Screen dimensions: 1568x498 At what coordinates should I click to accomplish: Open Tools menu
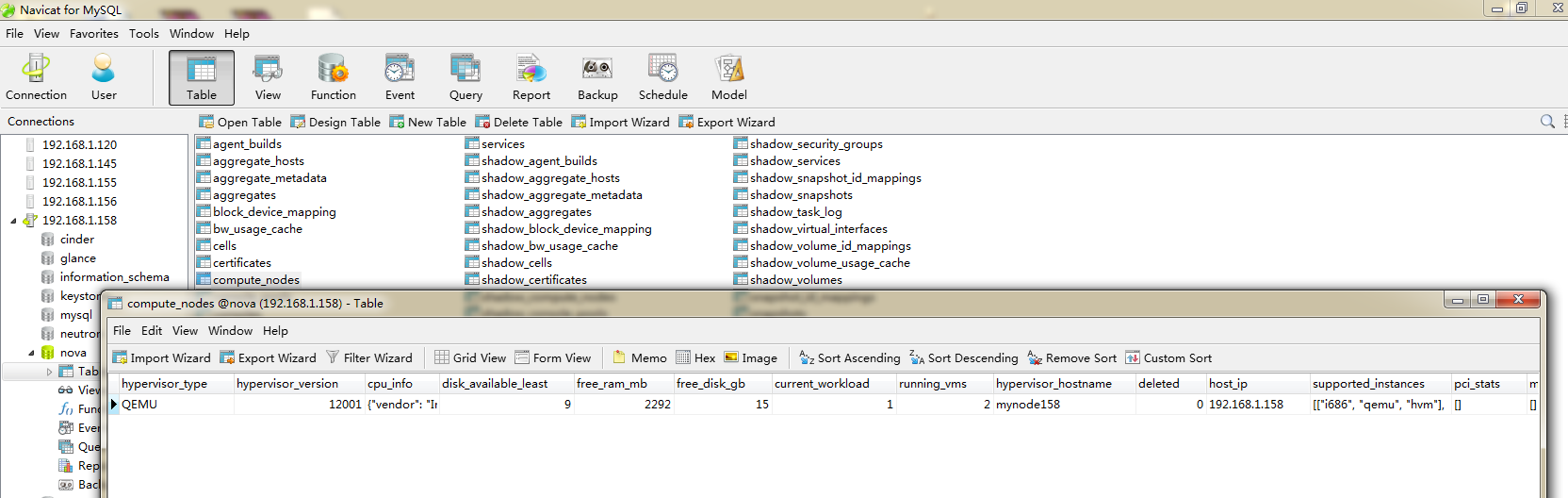click(144, 33)
